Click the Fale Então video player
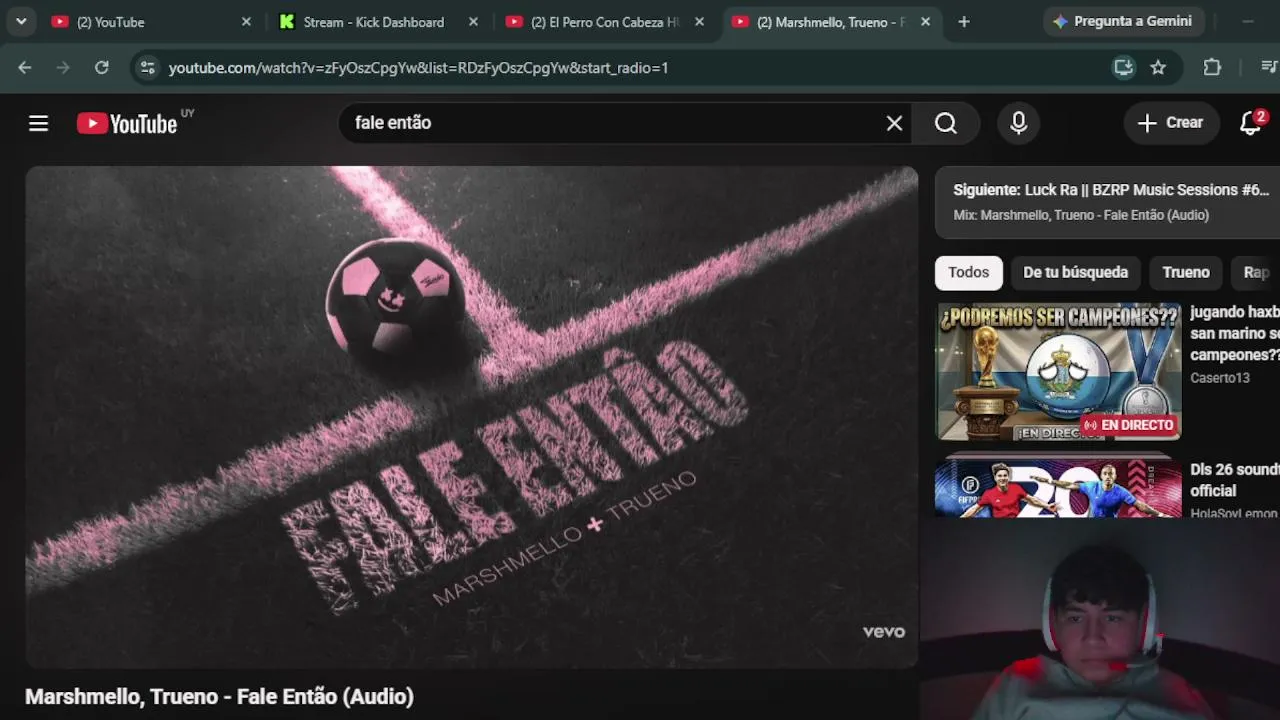1280x720 pixels. (x=471, y=417)
